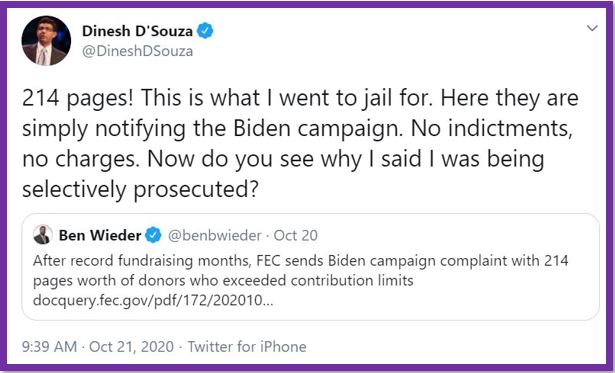Click 'No indictments,' in D'Souza's tweet

[x=491, y=128]
